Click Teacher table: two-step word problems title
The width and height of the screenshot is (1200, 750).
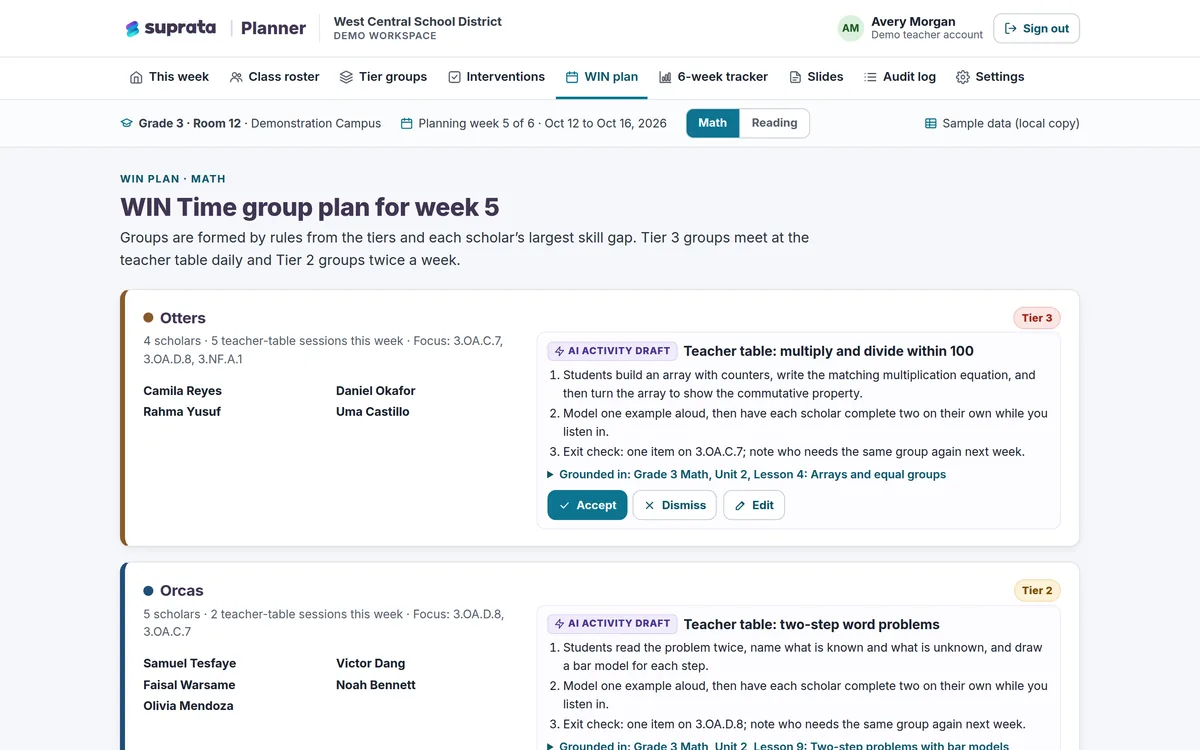(x=812, y=624)
